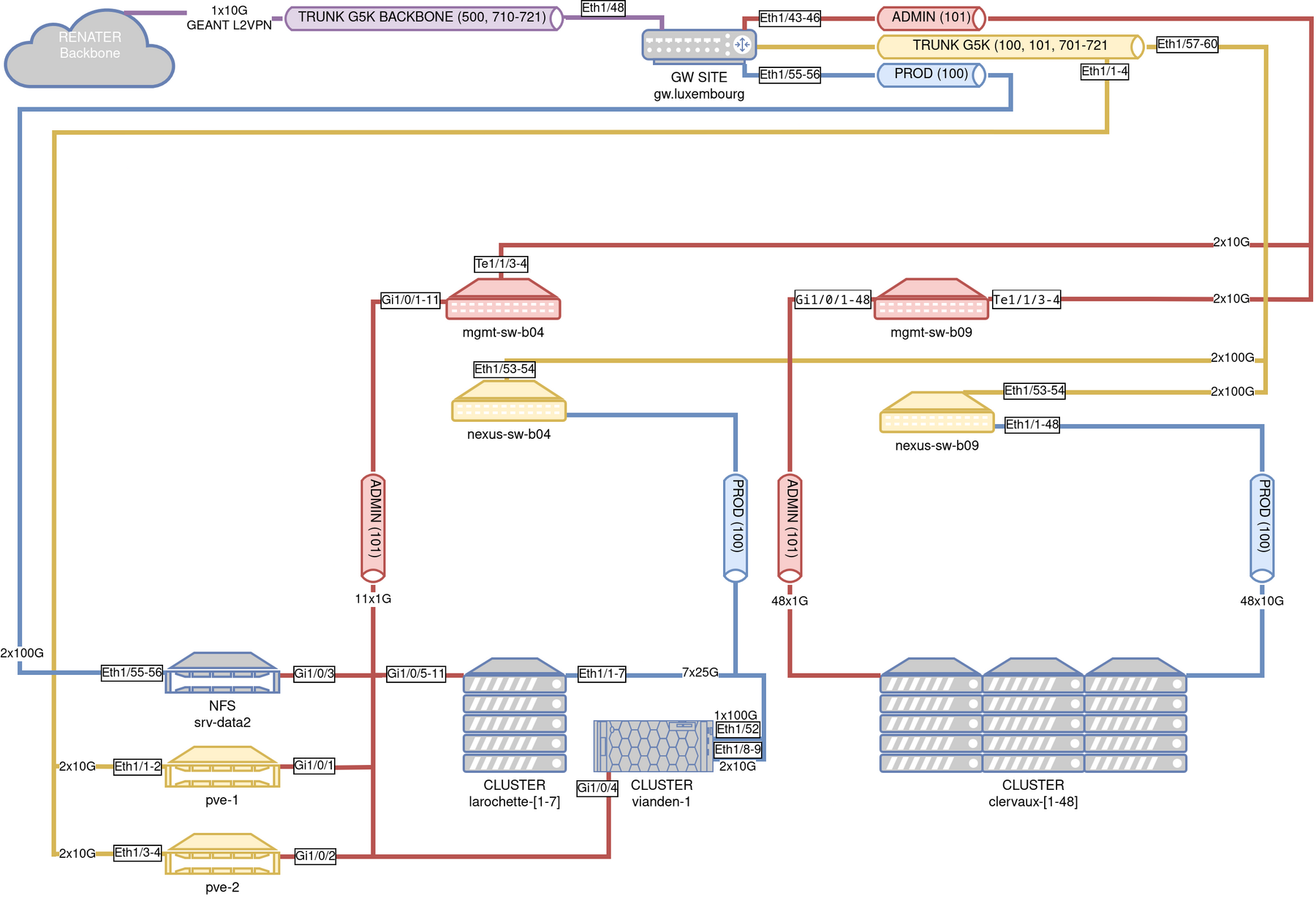
Task: Click the Eth1/1-7 port label
Action: (602, 673)
